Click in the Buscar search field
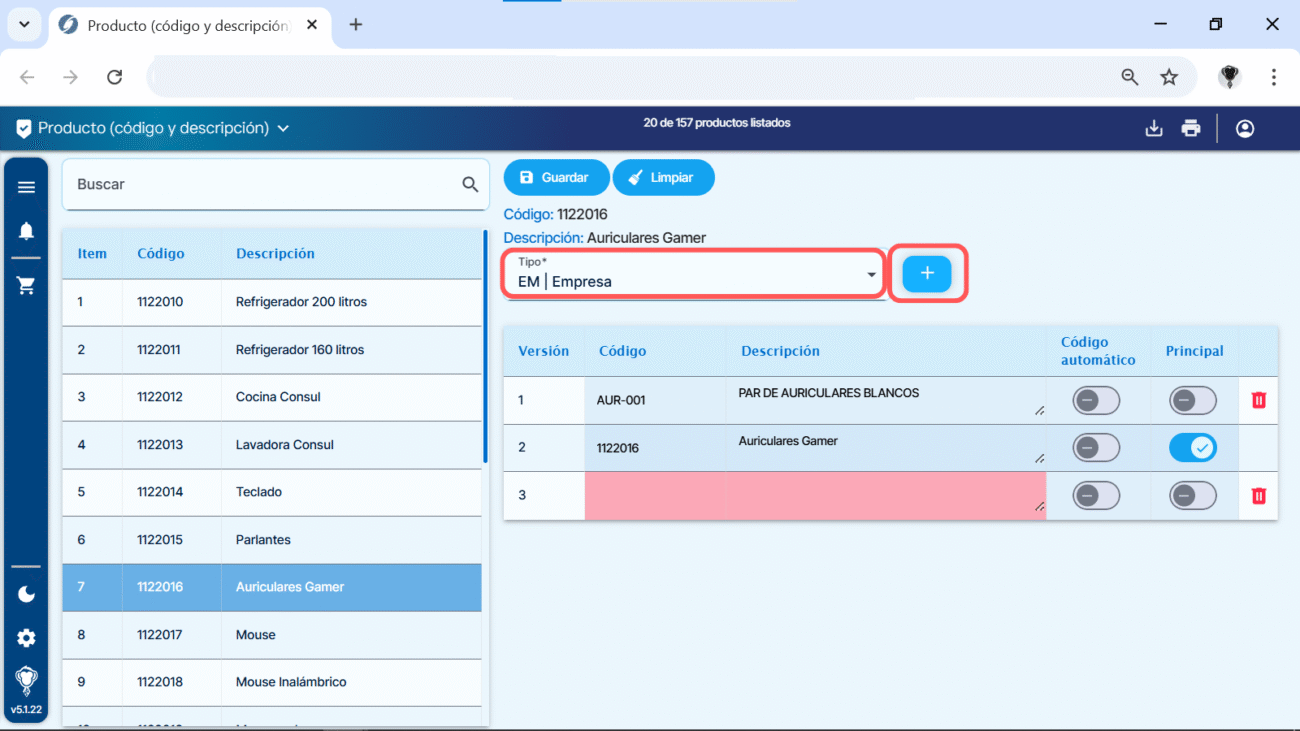Screen dimensions: 1300x731 click(x=262, y=185)
